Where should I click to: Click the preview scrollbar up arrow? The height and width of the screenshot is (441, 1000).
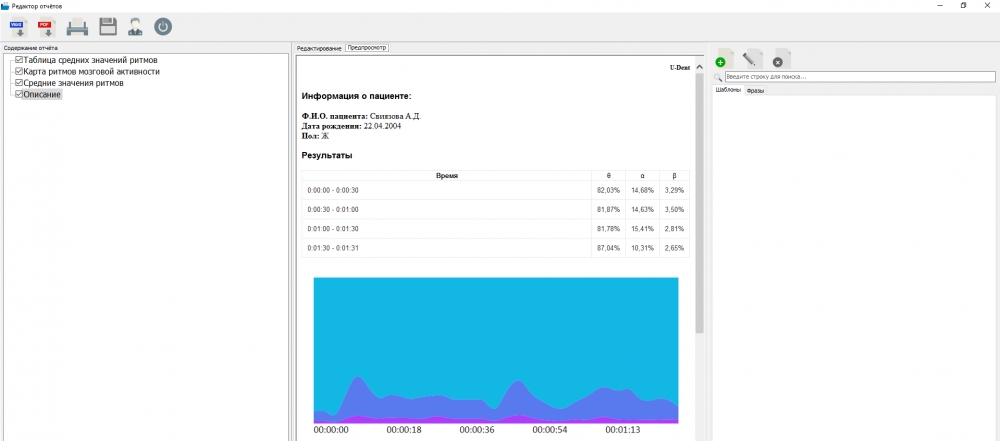point(699,67)
